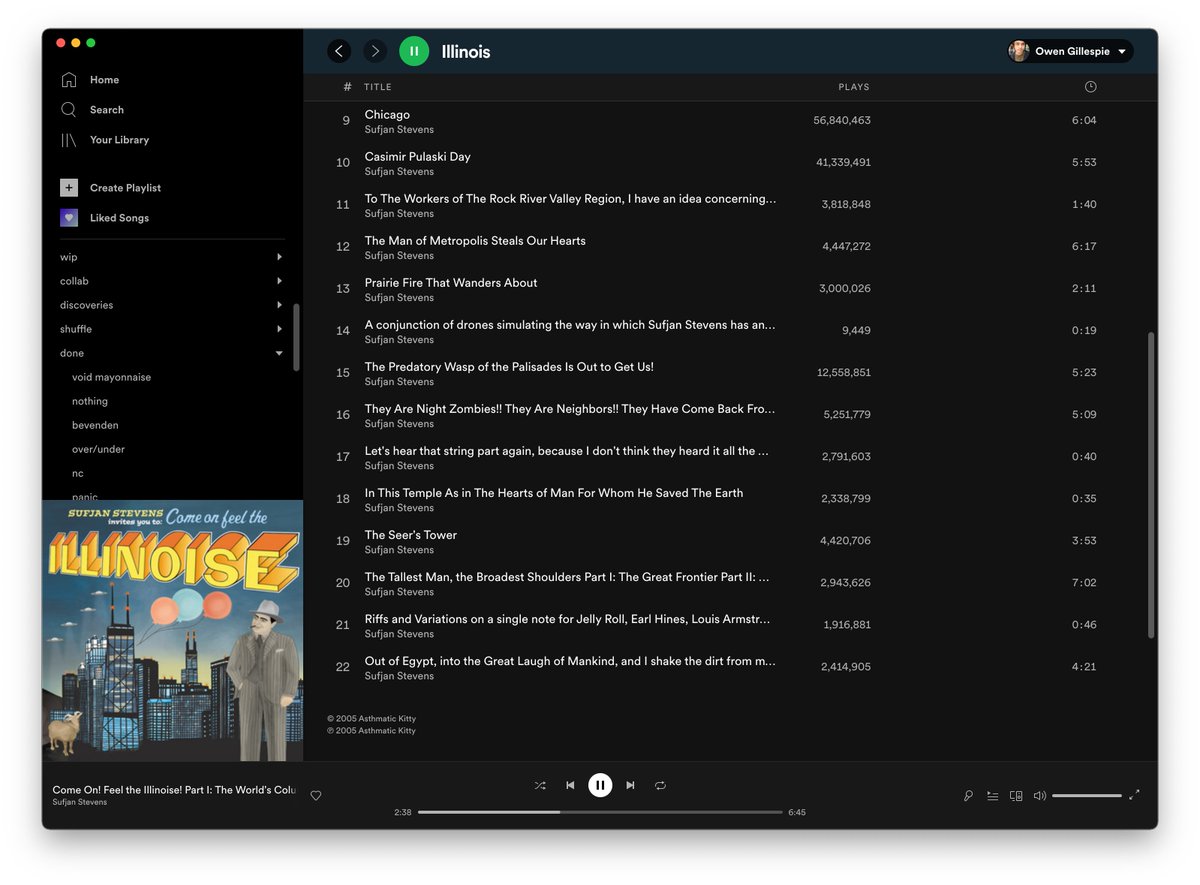
Task: Click Sufjan Stevens artist link under Chicago
Action: coord(399,130)
